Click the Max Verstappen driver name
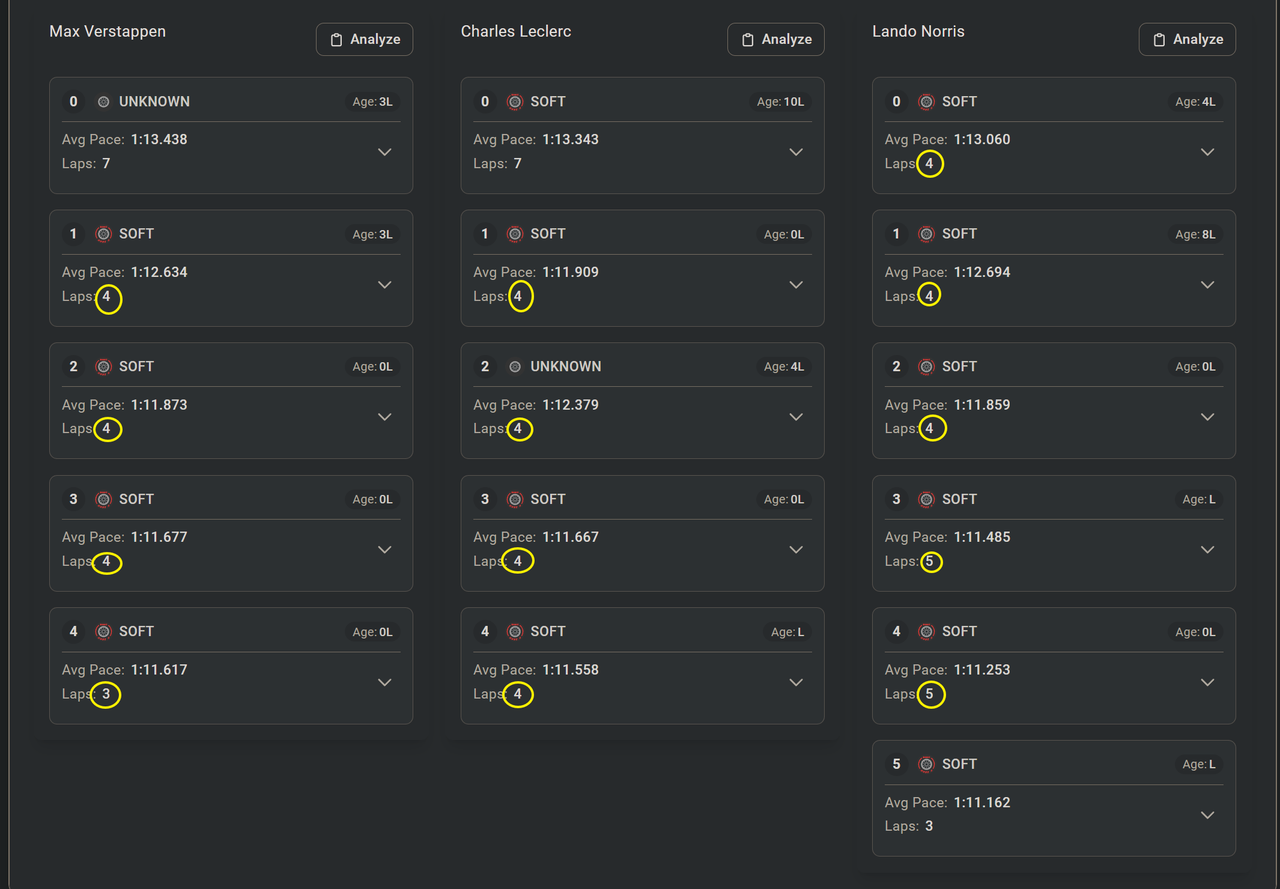 pyautogui.click(x=108, y=31)
